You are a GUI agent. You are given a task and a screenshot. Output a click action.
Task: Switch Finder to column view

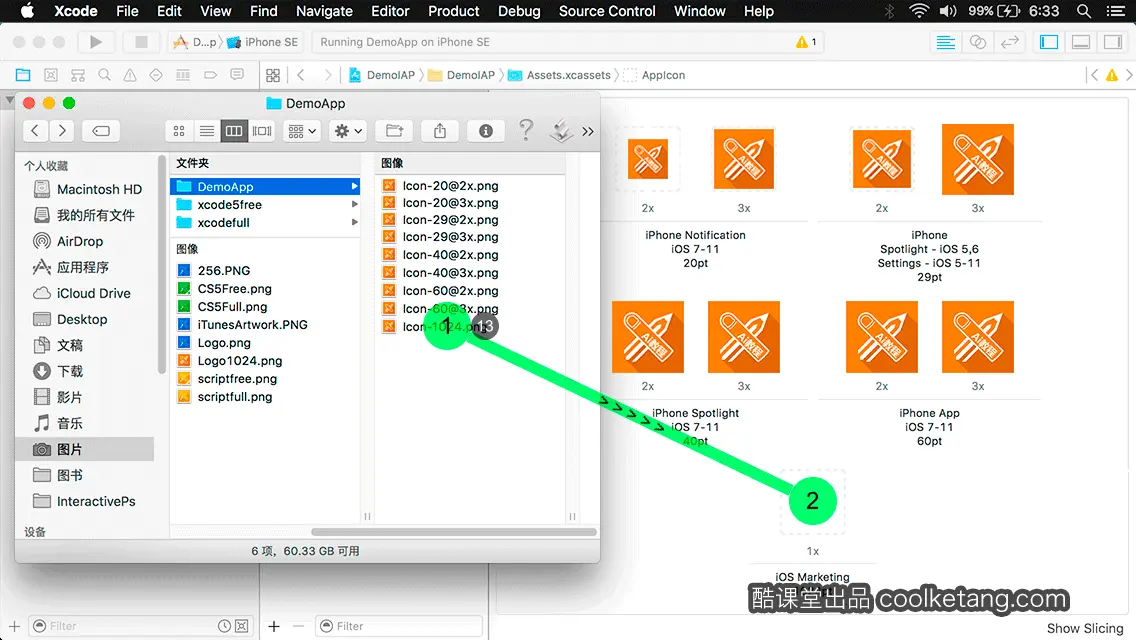pyautogui.click(x=234, y=131)
